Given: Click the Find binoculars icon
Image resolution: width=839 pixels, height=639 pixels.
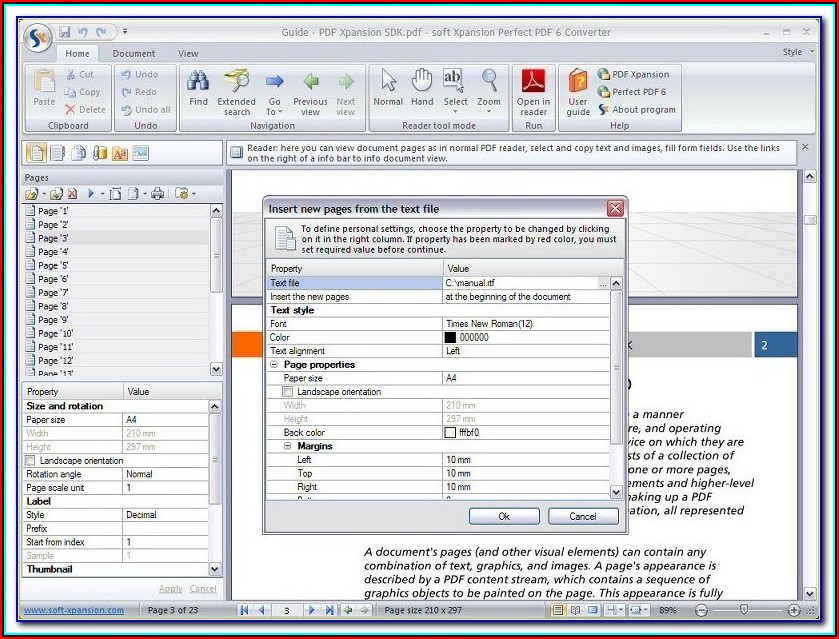Looking at the screenshot, I should (x=198, y=83).
